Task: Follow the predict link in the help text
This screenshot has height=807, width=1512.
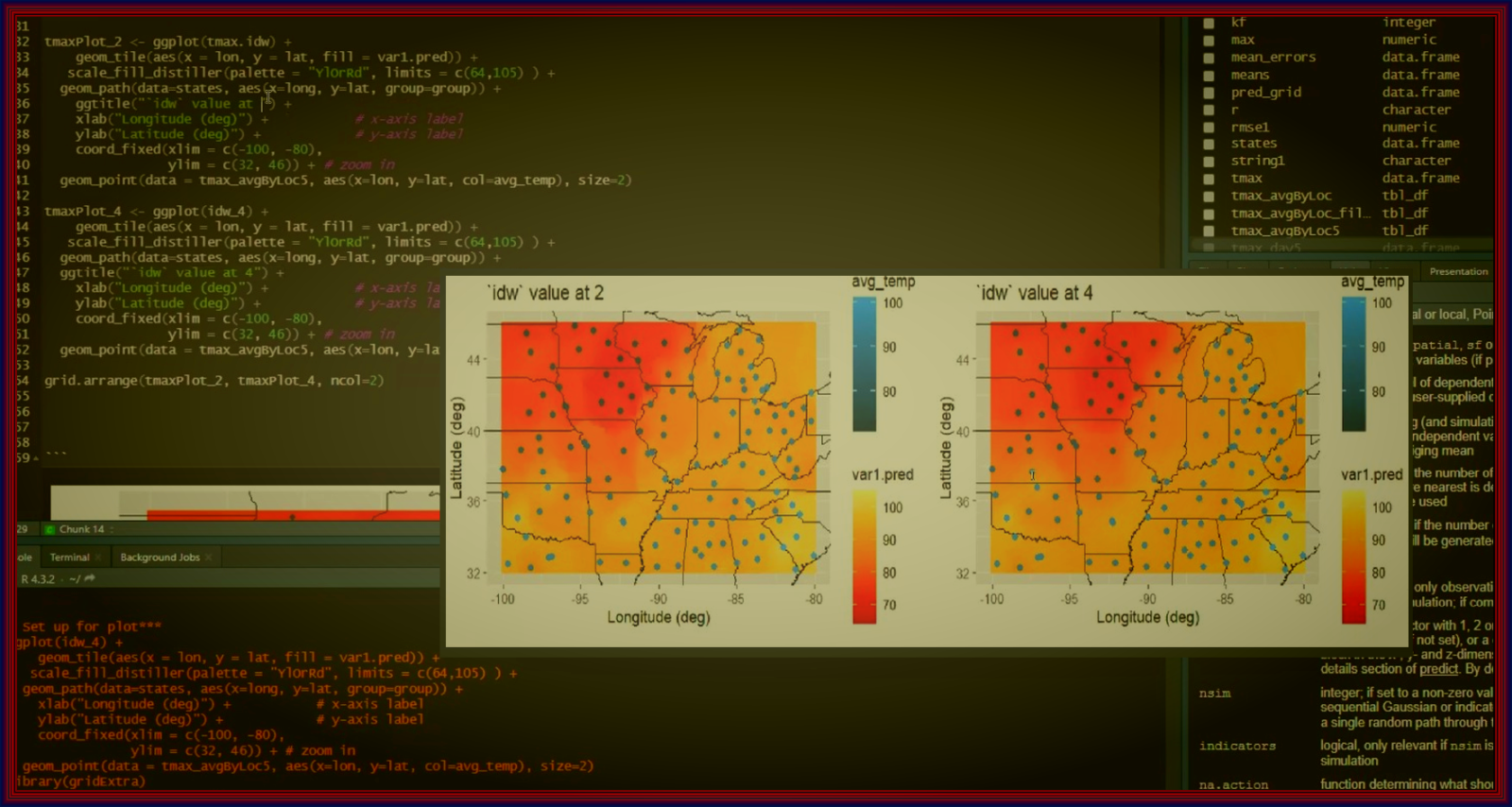Action: click(1438, 669)
